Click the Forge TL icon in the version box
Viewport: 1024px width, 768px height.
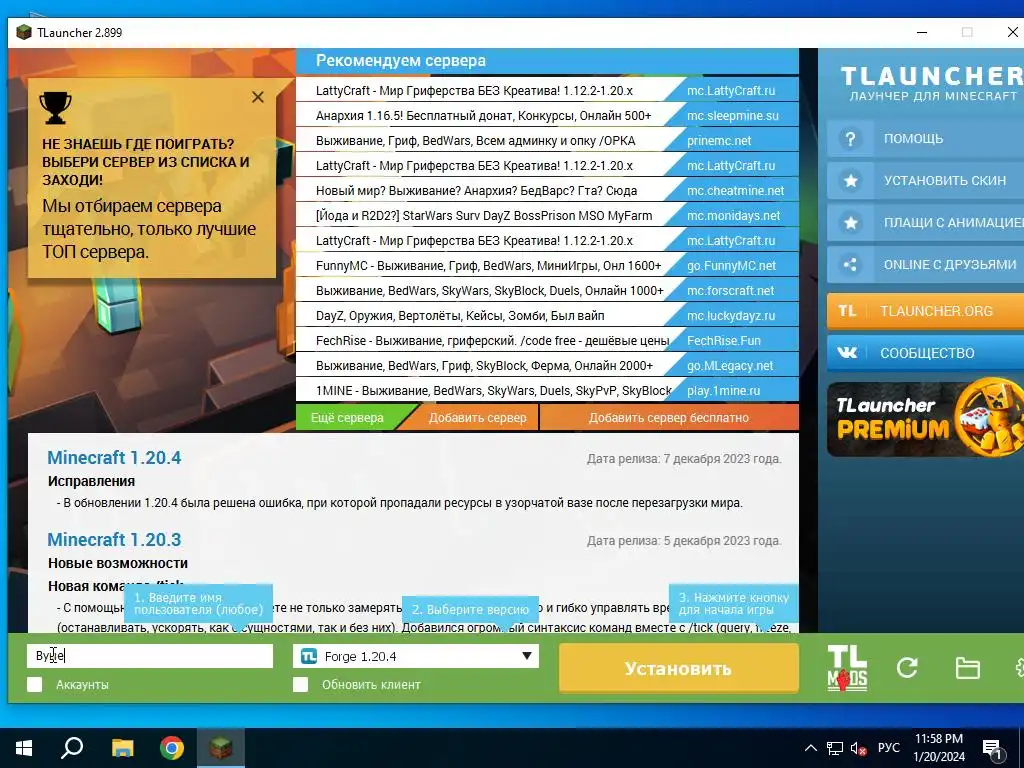309,656
